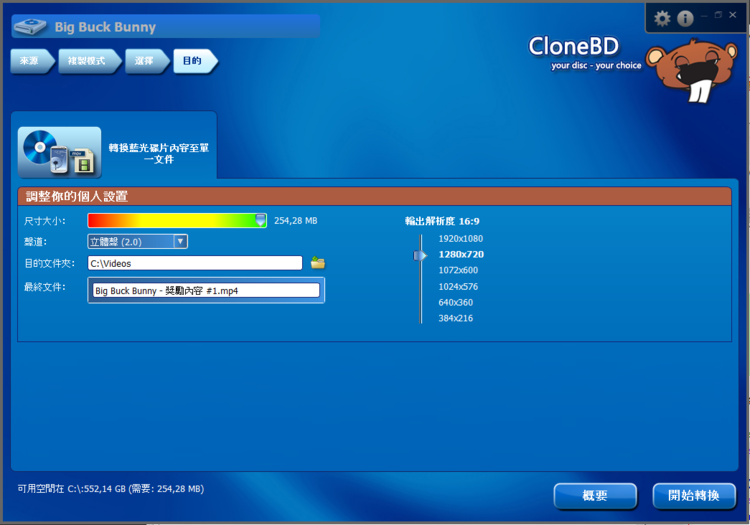Screen dimensions: 750x525
Task: Select 1920x1080 output resolution
Action: 461,239
